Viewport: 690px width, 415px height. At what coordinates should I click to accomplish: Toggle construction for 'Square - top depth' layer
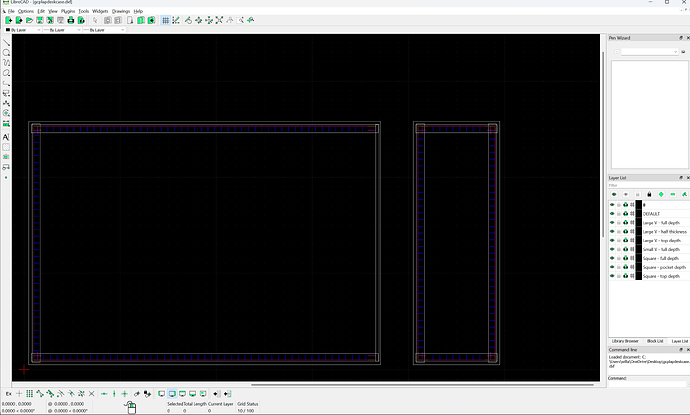pyautogui.click(x=632, y=276)
